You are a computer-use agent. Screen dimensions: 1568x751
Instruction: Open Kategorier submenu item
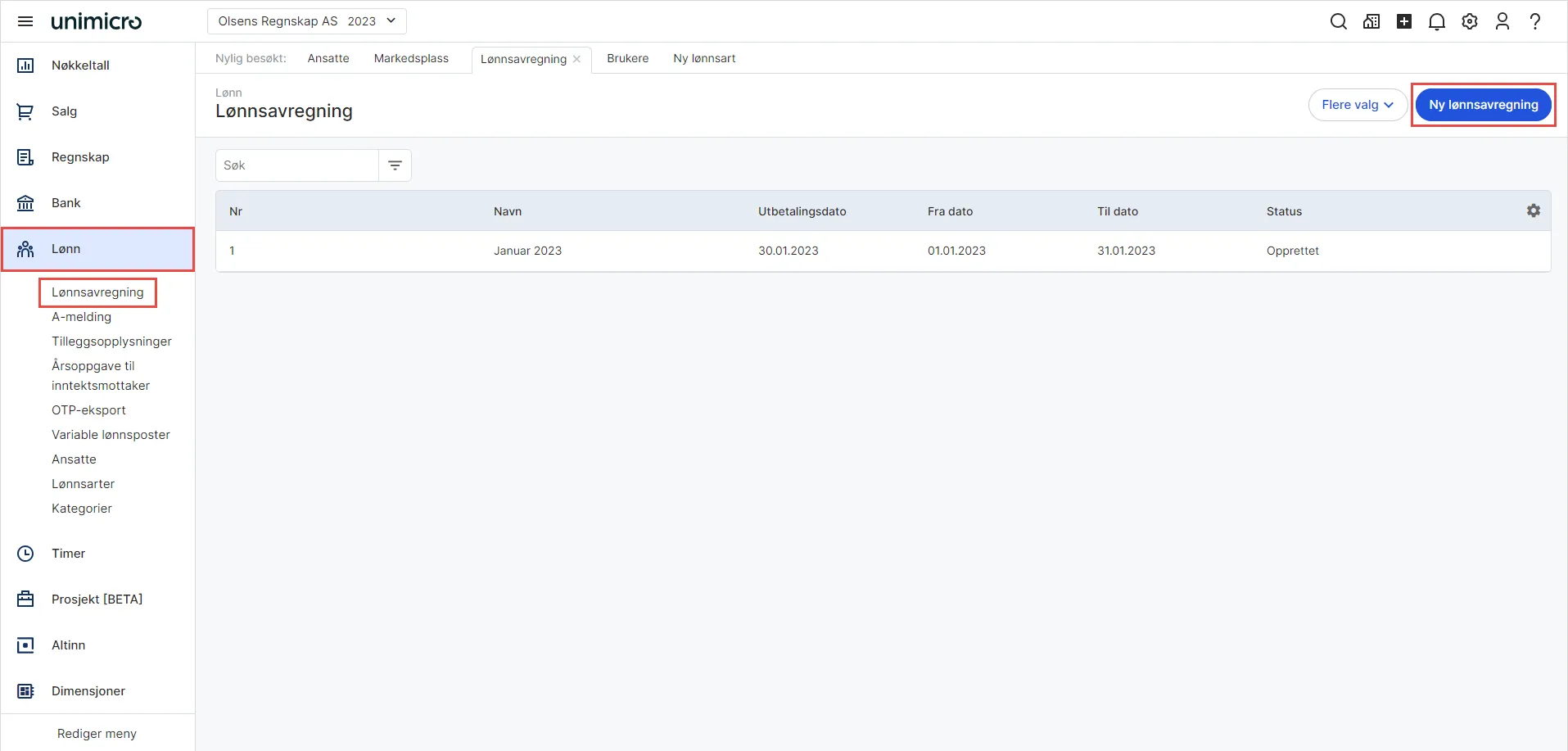pos(82,509)
